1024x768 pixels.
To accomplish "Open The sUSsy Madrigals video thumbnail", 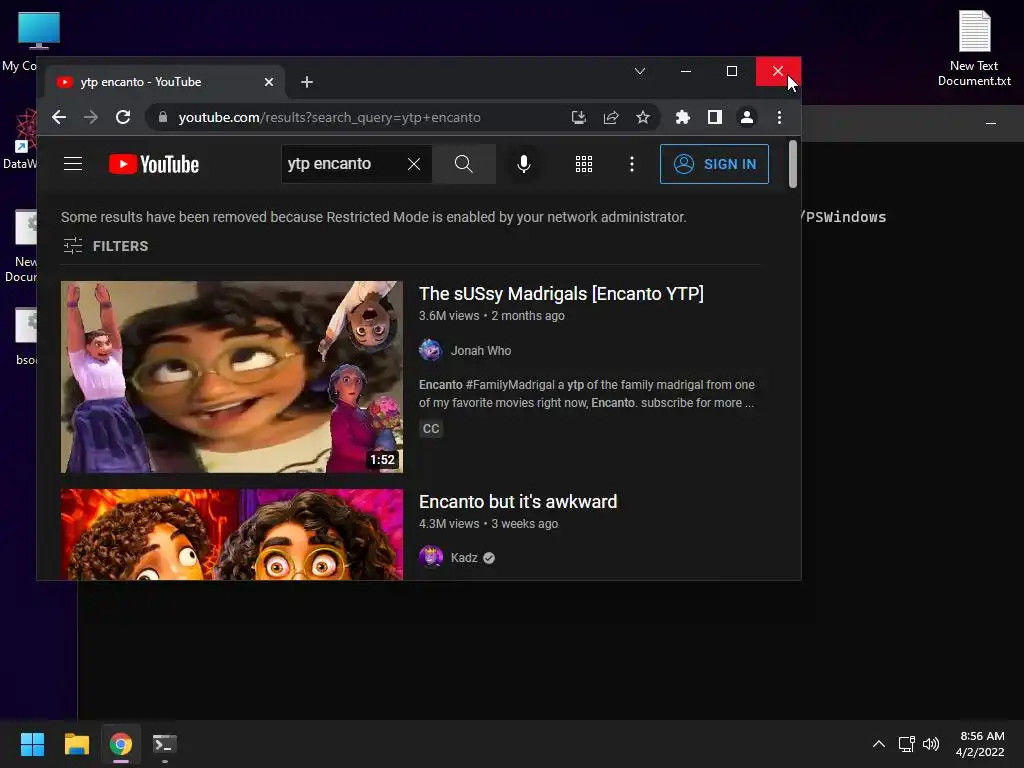I will click(x=232, y=377).
